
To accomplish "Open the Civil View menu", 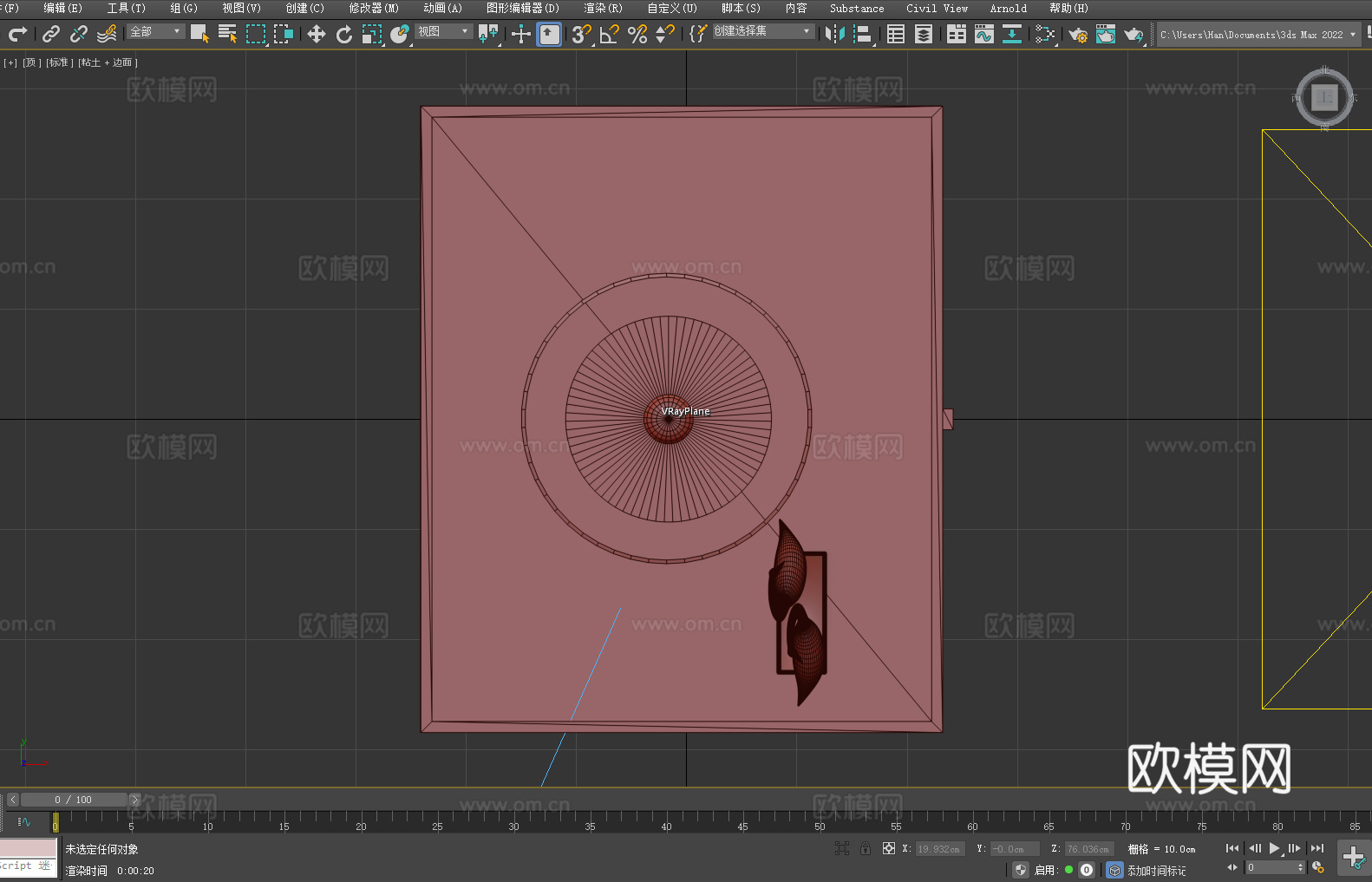I will [938, 8].
